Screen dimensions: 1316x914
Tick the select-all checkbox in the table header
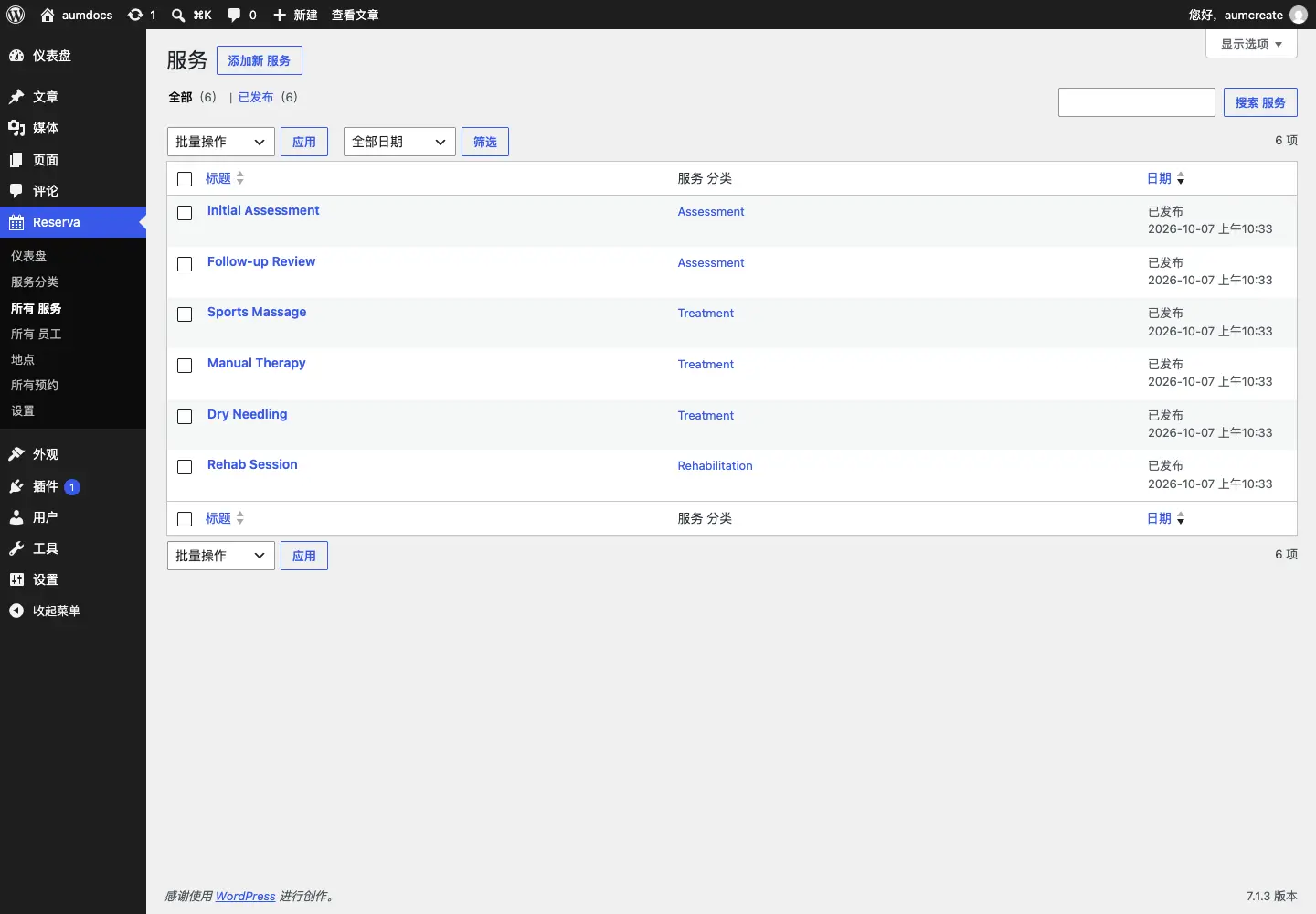185,179
